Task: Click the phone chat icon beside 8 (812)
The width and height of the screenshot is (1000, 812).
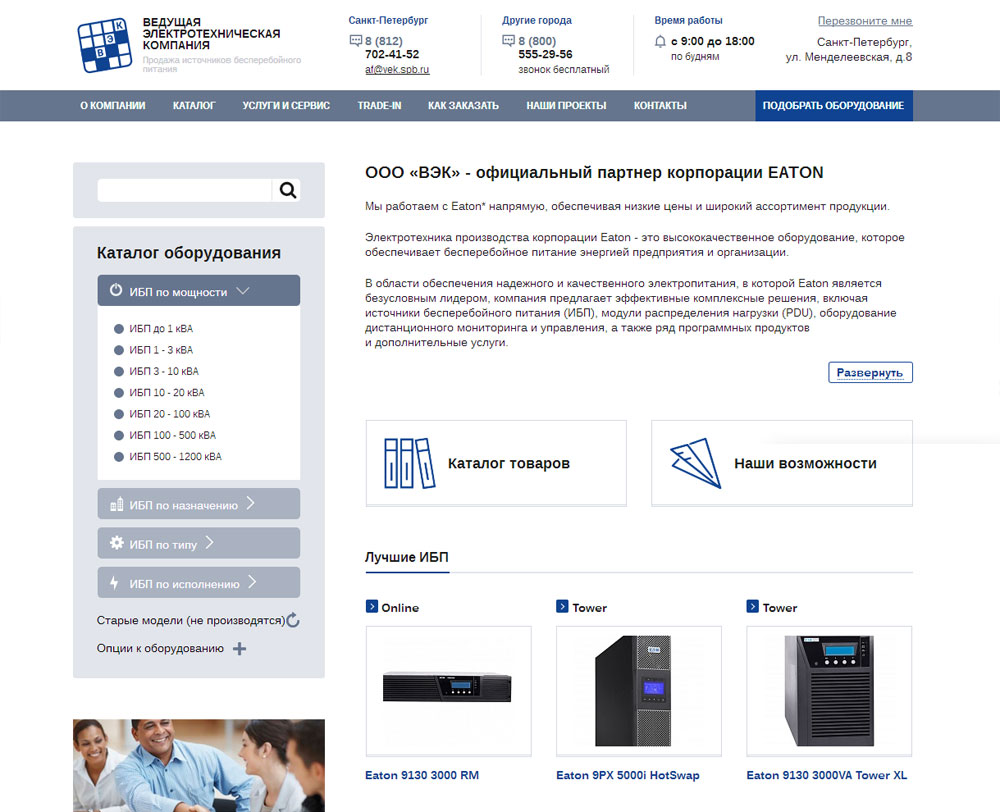Action: (356, 41)
